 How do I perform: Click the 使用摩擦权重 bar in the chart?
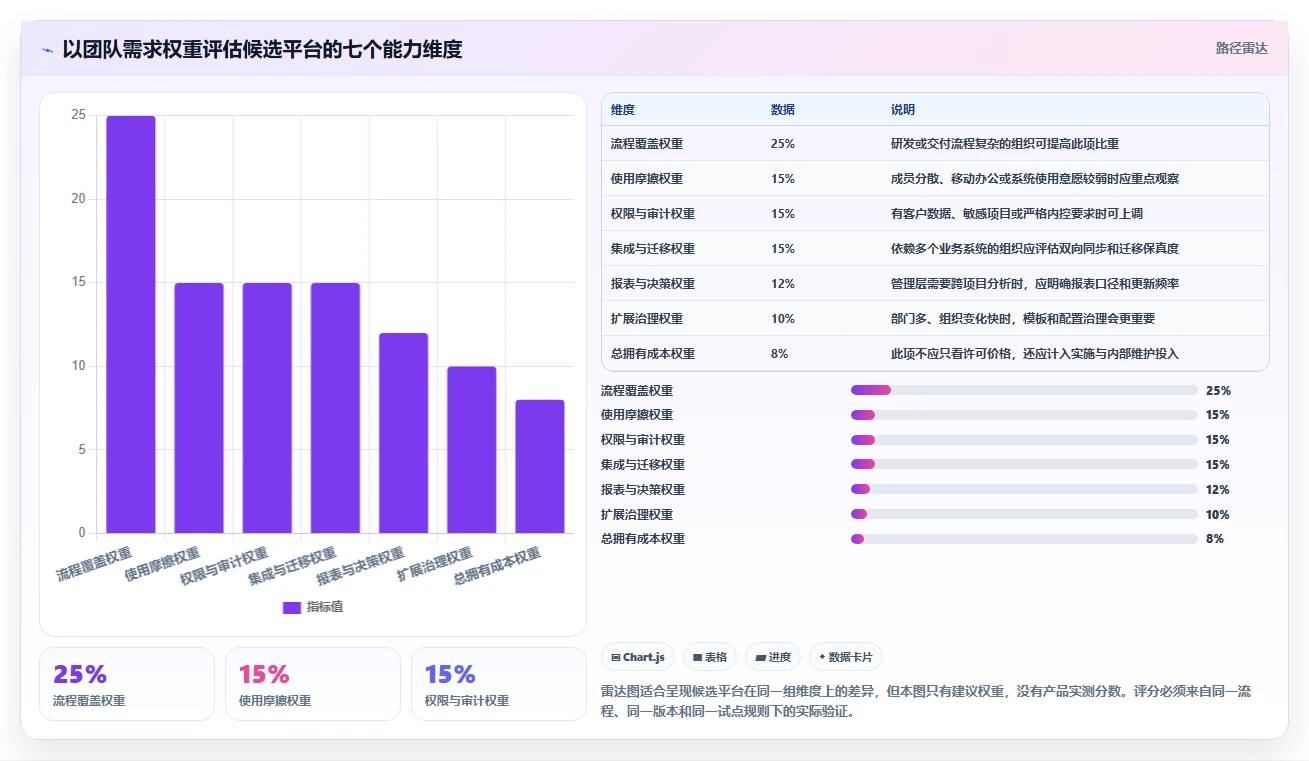pyautogui.click(x=199, y=408)
